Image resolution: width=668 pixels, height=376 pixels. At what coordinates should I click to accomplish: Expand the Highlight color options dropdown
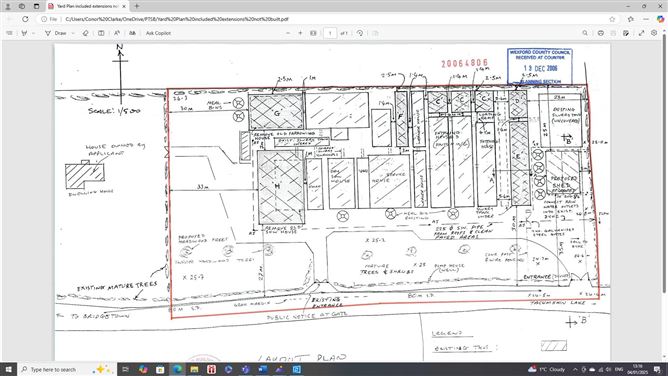[x=33, y=33]
